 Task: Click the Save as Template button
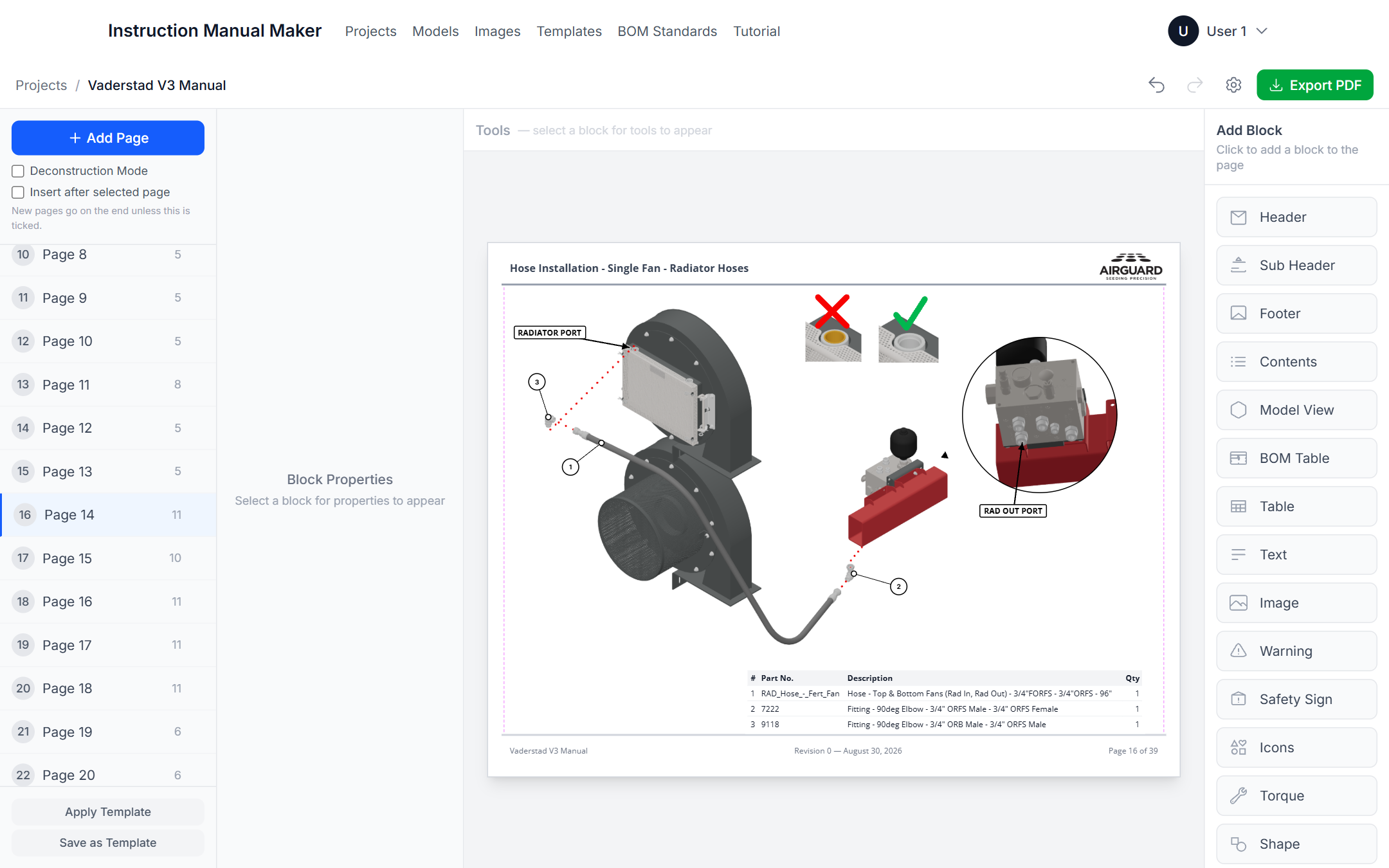click(x=108, y=843)
